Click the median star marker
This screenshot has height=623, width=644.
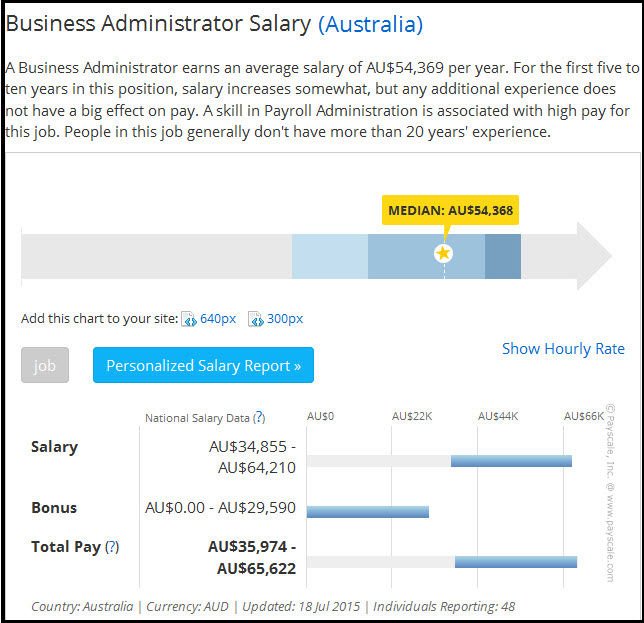444,254
